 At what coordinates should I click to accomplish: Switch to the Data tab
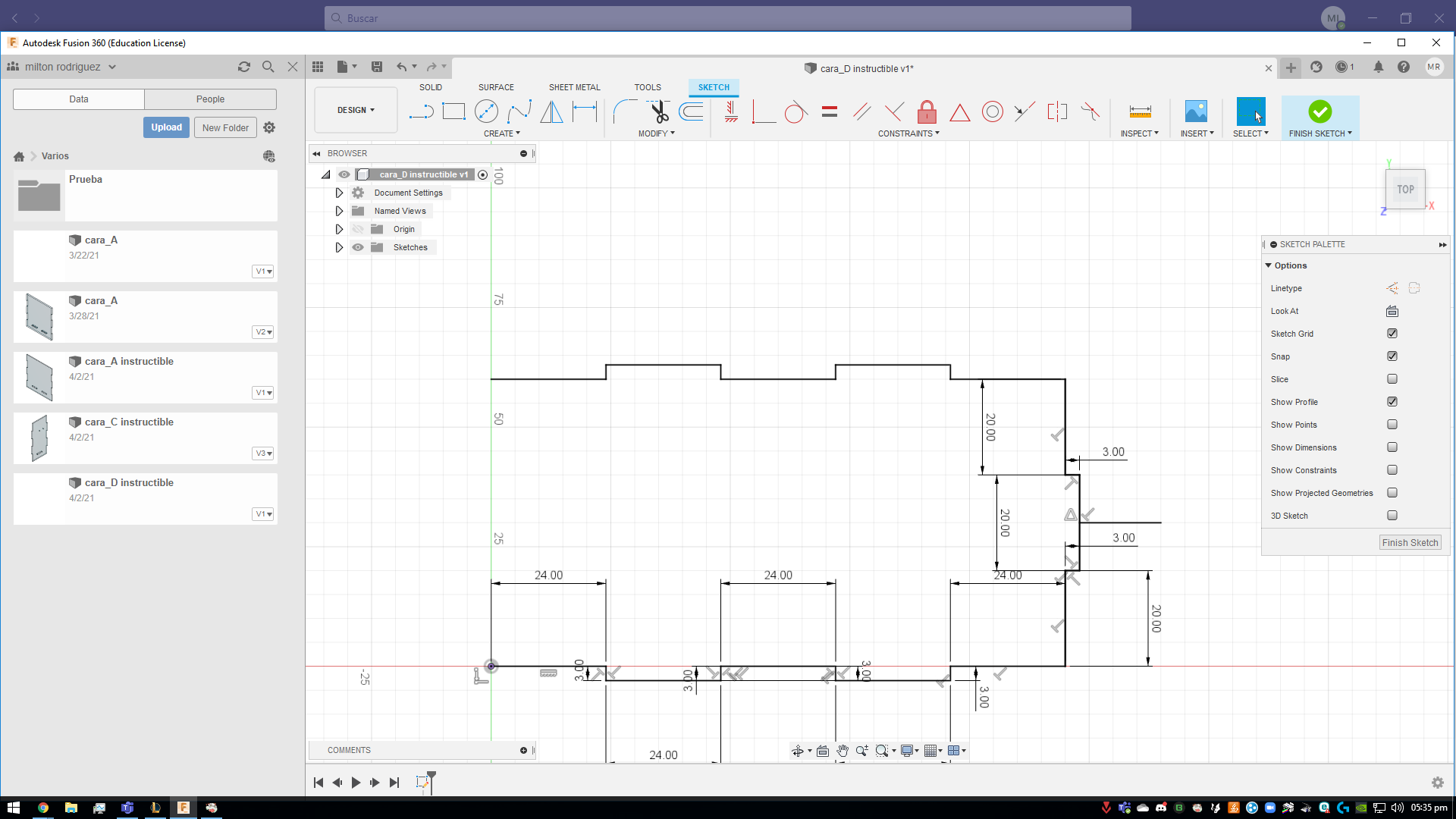[79, 99]
